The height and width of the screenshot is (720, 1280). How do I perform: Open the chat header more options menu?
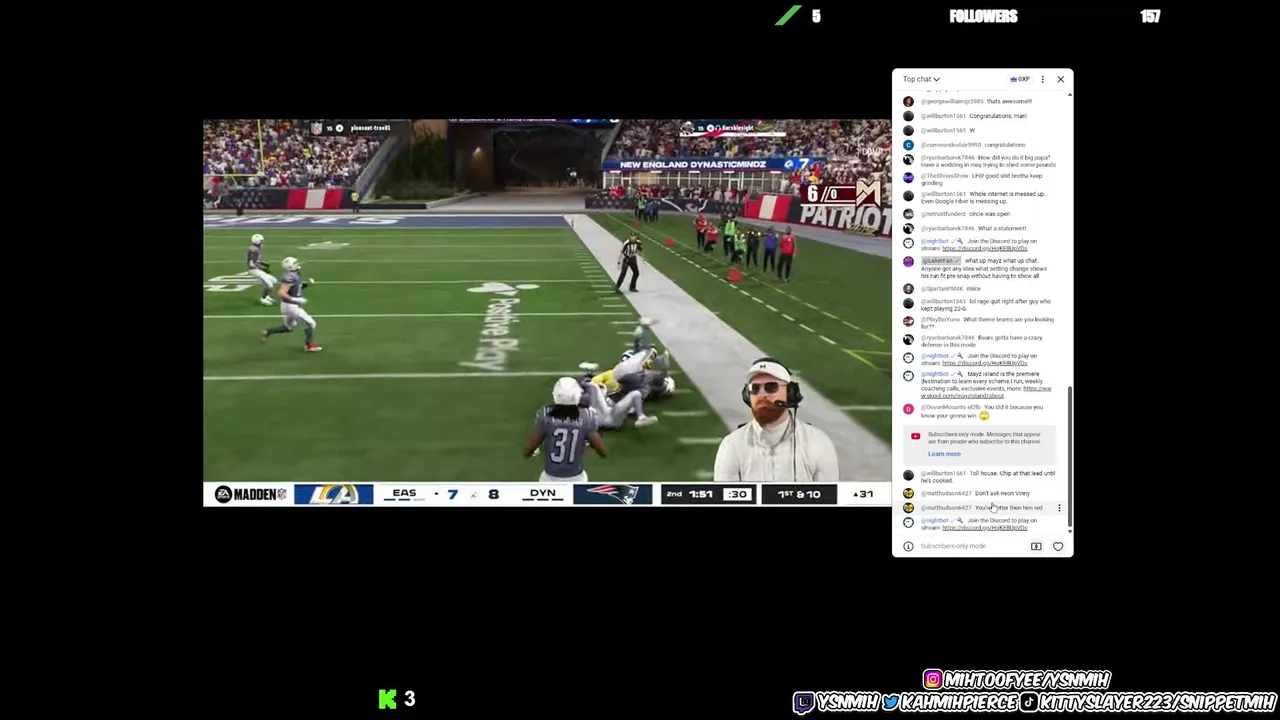pos(1042,79)
